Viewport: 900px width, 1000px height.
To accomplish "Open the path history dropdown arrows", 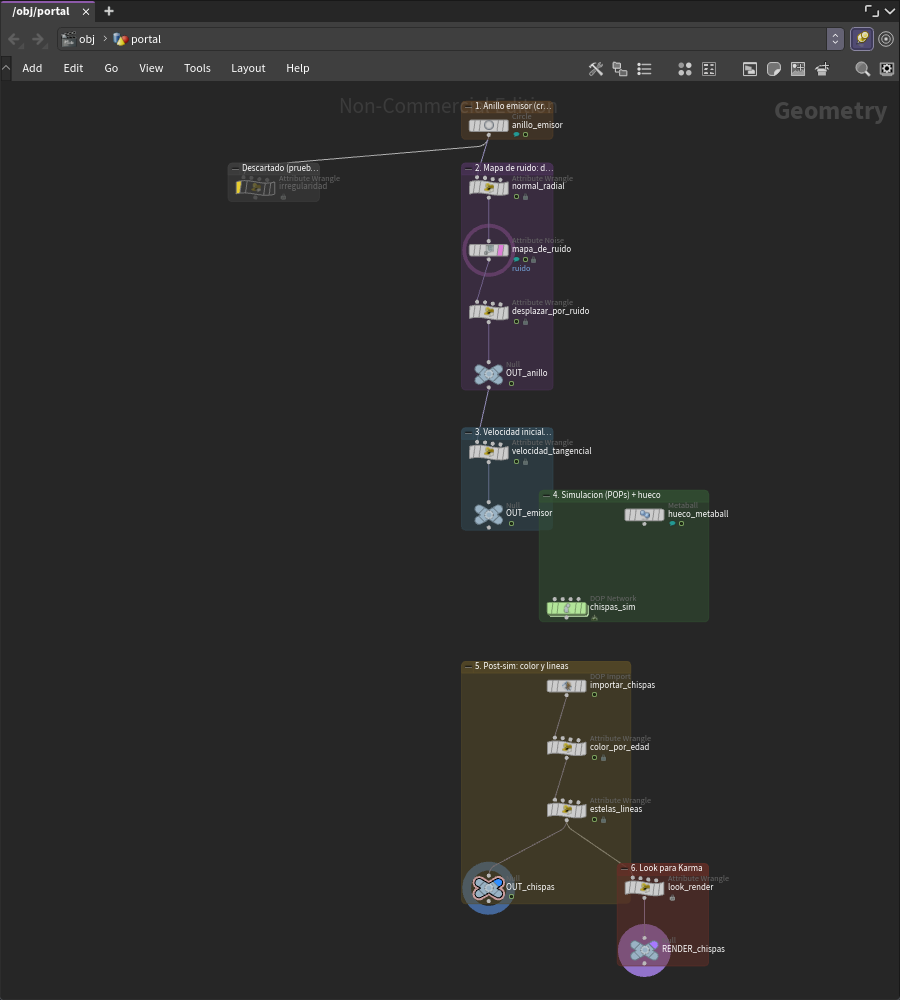I will tap(835, 39).
